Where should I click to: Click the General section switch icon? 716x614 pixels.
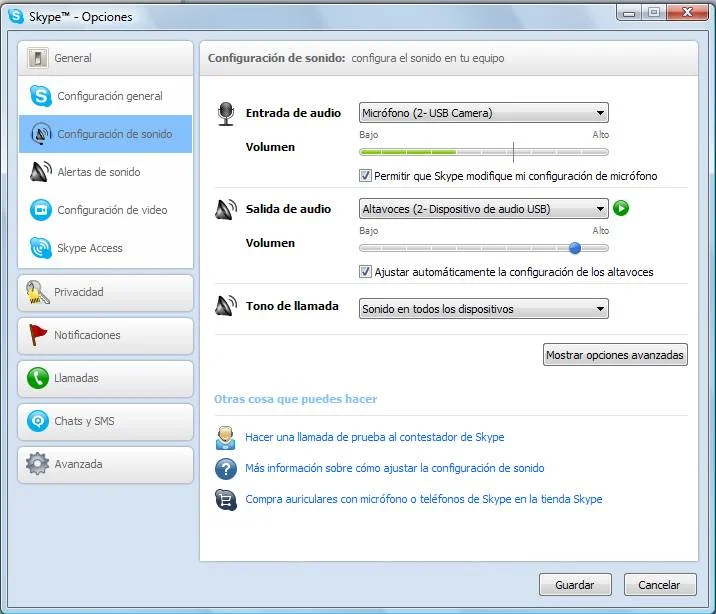pos(37,58)
